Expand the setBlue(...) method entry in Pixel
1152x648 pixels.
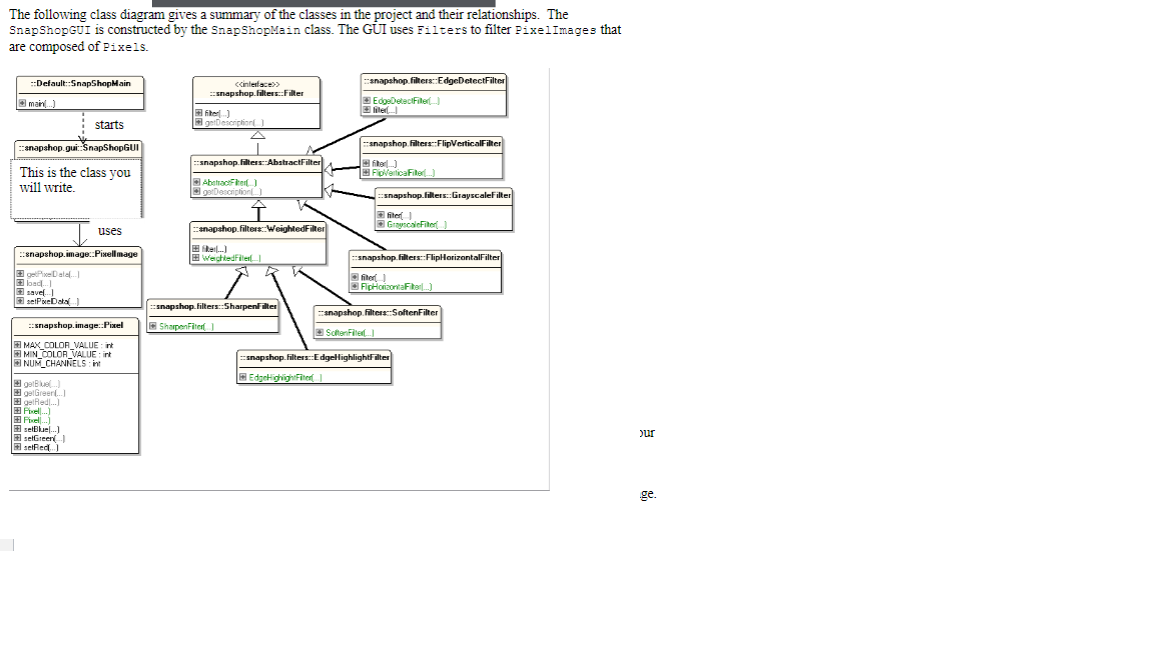pos(16,430)
